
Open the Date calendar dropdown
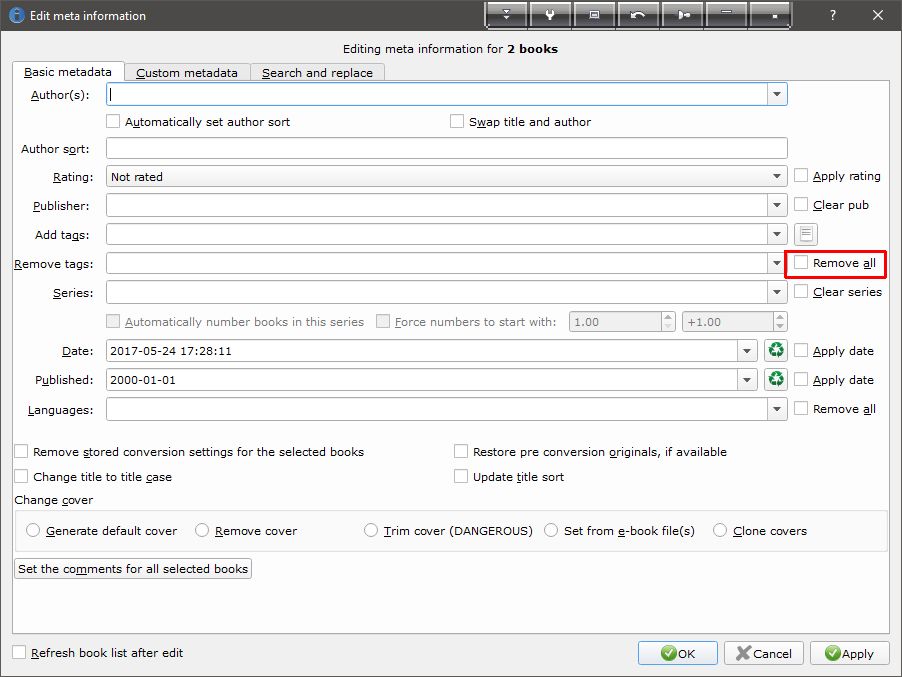[x=747, y=351]
